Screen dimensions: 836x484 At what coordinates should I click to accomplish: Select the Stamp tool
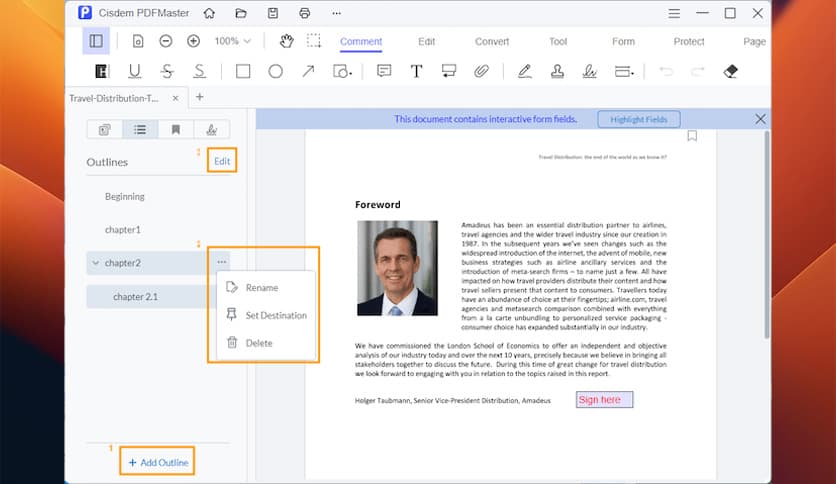point(557,71)
